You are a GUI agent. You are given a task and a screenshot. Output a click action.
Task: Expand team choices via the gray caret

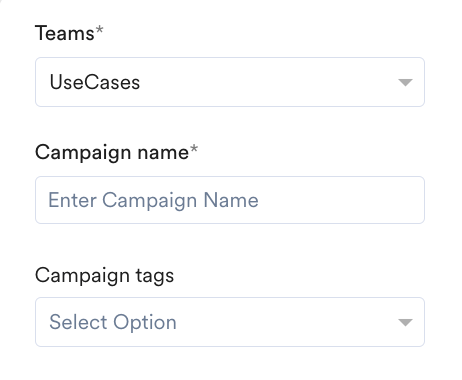pos(405,82)
